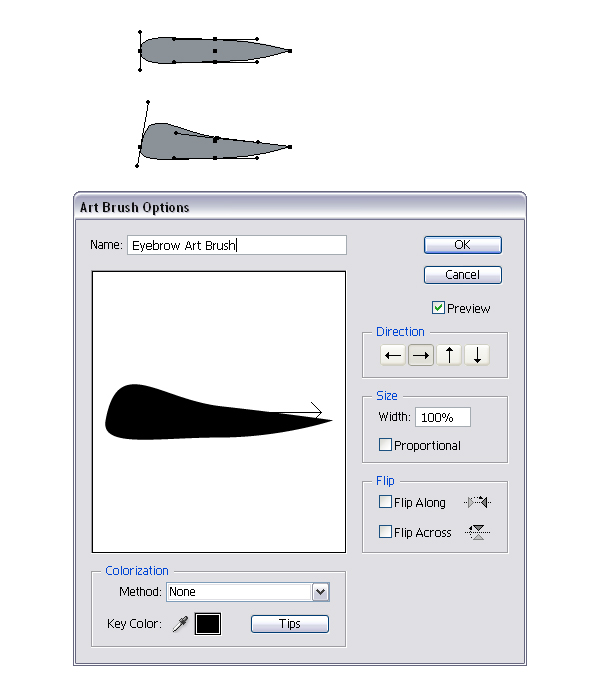Screen dimensions: 600x680
Task: Set stroke direction to up arrow
Action: pos(449,355)
